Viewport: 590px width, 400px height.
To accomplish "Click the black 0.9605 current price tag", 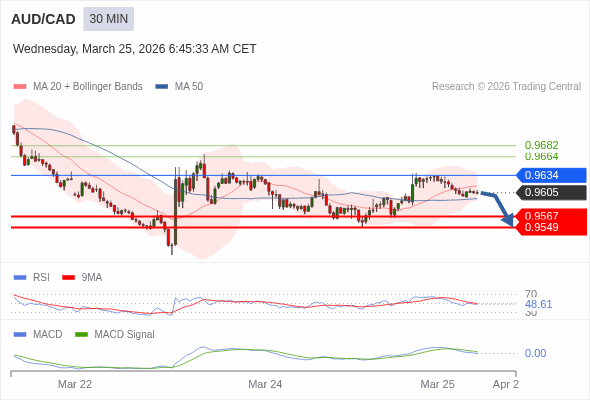I will [x=551, y=192].
